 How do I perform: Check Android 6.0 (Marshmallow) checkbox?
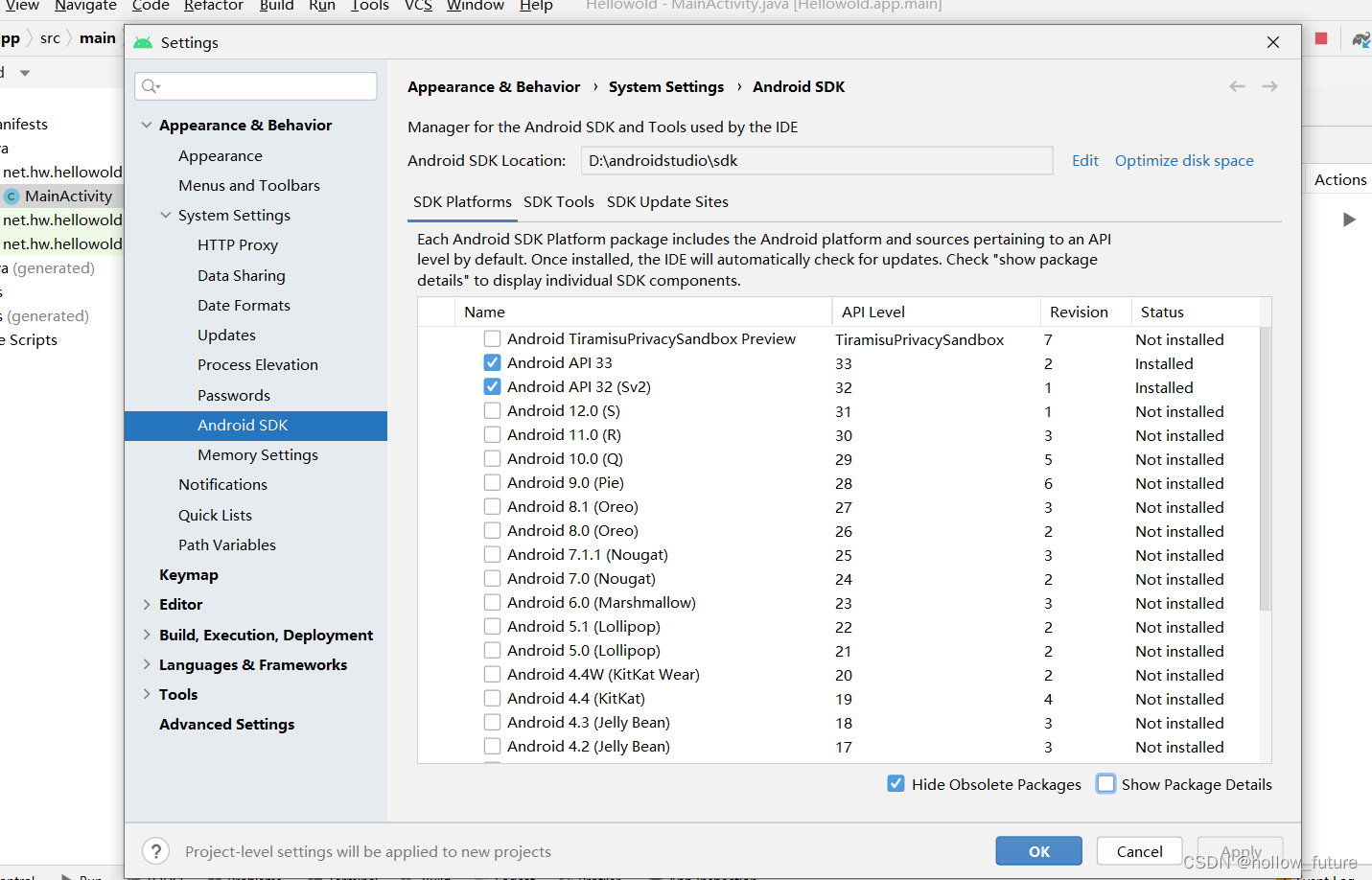pyautogui.click(x=492, y=602)
